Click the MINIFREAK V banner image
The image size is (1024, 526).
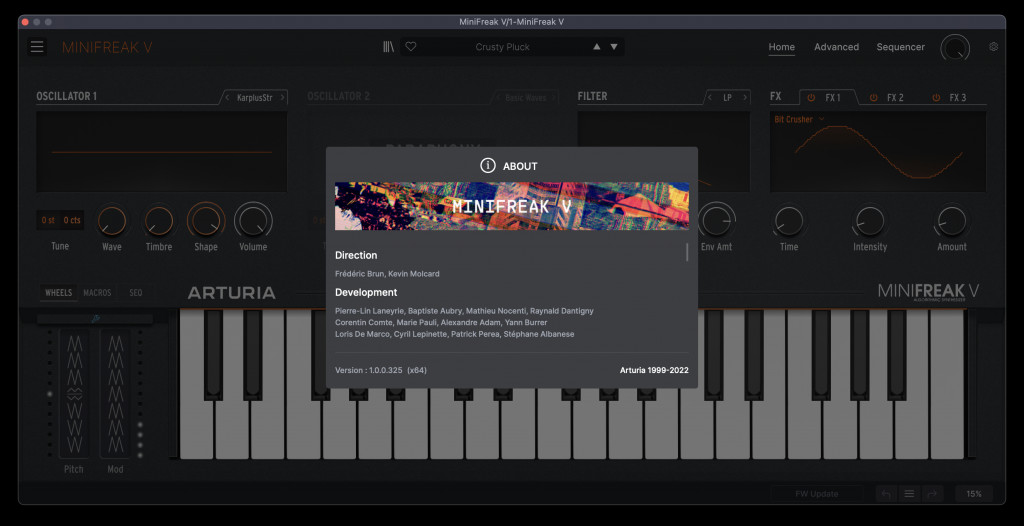[x=512, y=206]
